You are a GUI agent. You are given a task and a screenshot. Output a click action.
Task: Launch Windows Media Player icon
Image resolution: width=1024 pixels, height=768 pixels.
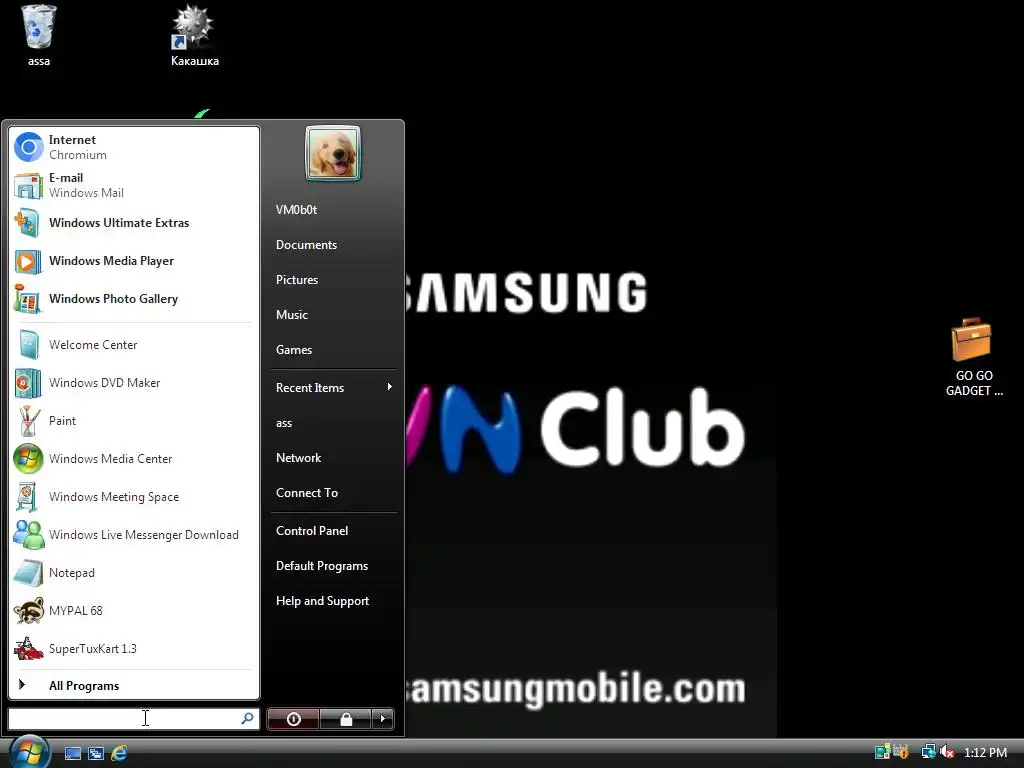click(x=29, y=261)
